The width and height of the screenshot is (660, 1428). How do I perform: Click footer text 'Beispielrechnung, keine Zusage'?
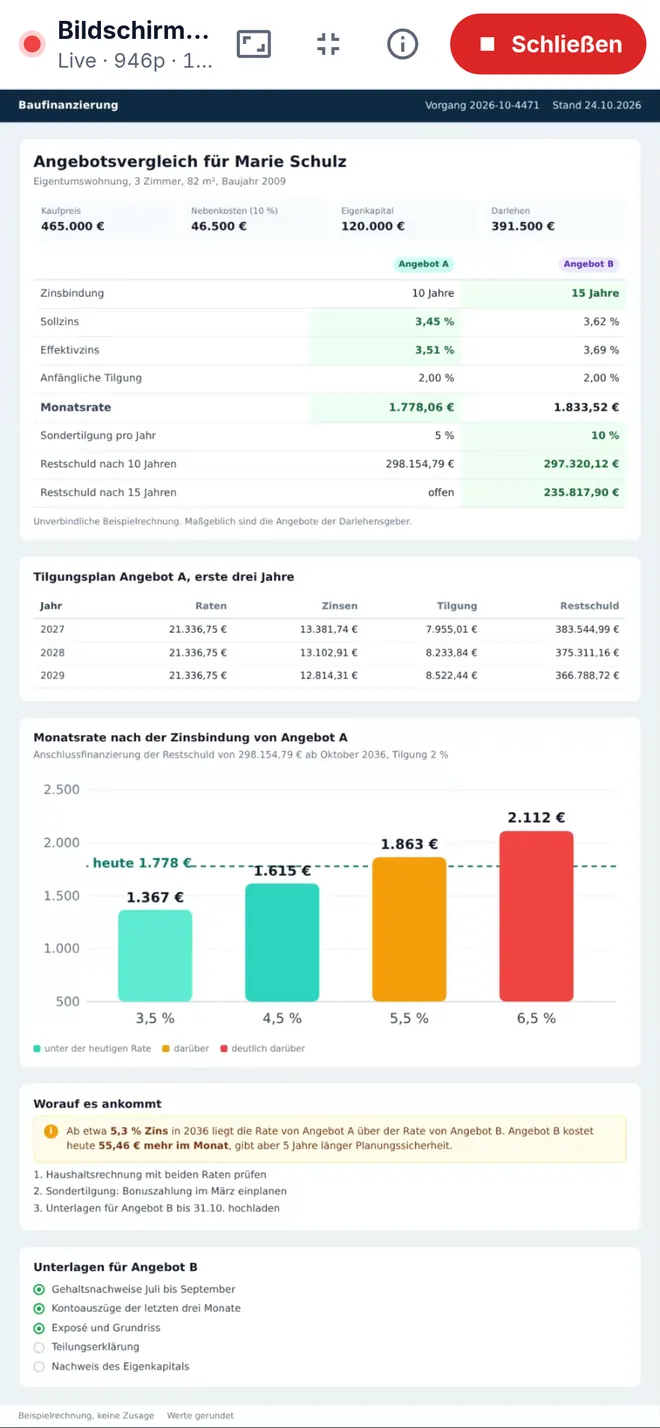pos(86,1415)
